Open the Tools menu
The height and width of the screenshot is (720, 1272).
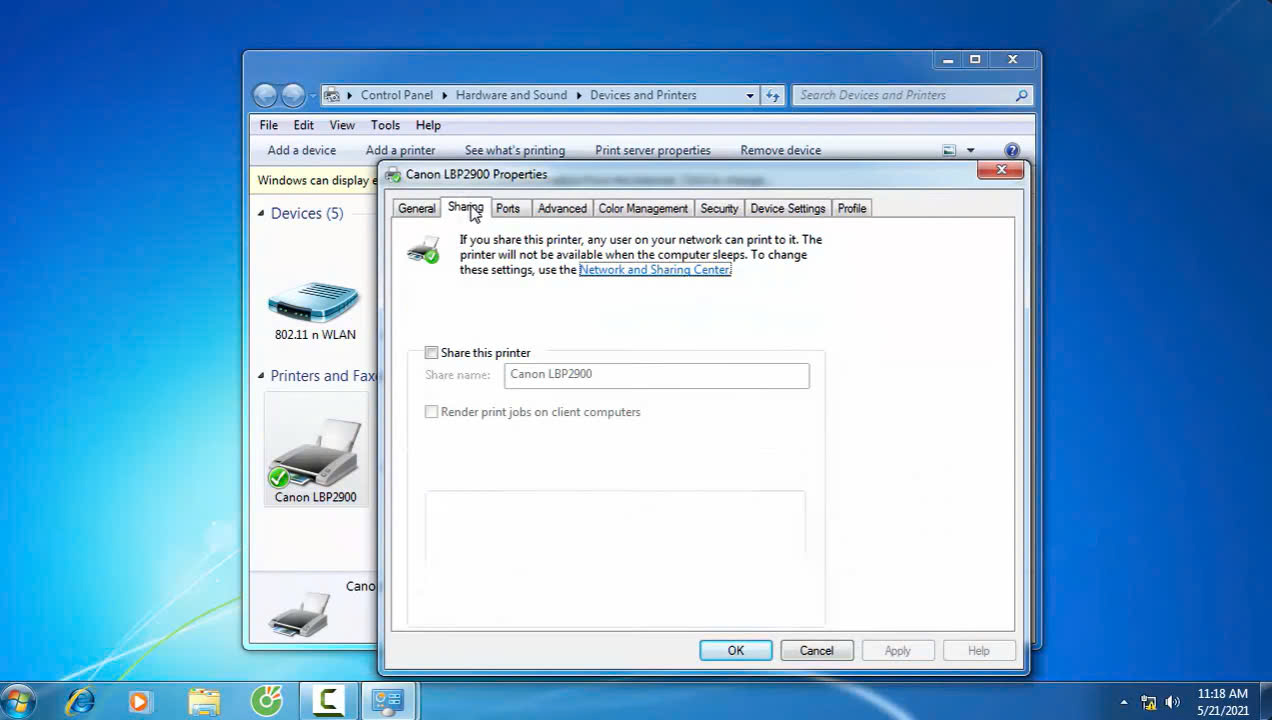pos(385,125)
